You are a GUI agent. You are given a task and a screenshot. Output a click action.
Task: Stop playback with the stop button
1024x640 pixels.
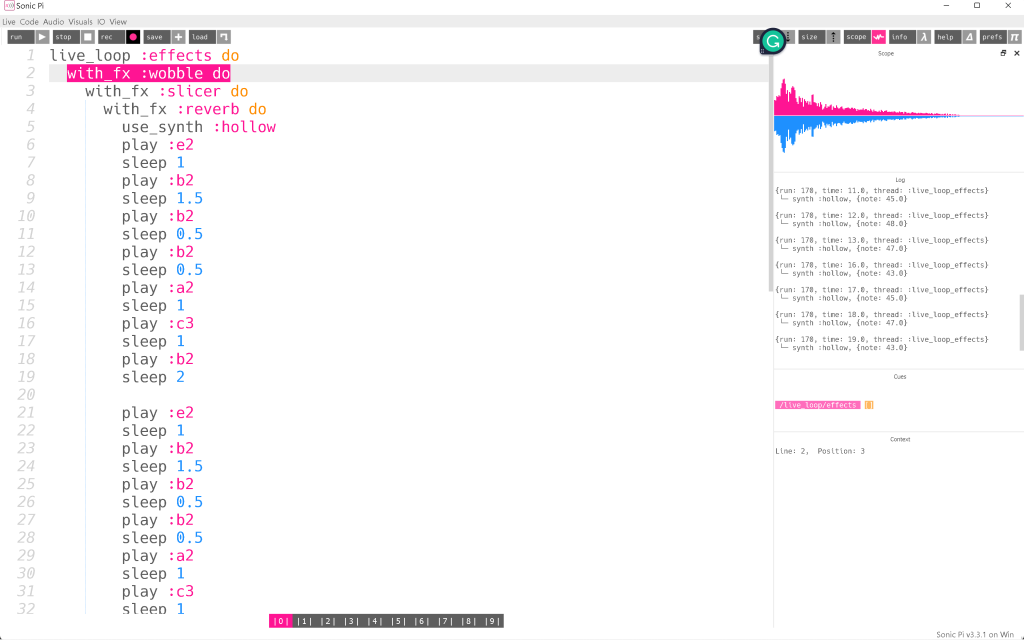point(74,37)
